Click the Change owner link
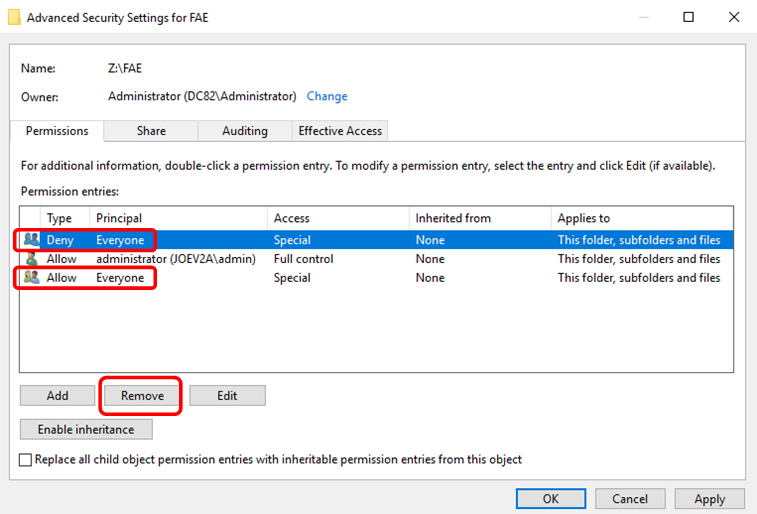Viewport: 757px width, 514px height. coord(327,96)
